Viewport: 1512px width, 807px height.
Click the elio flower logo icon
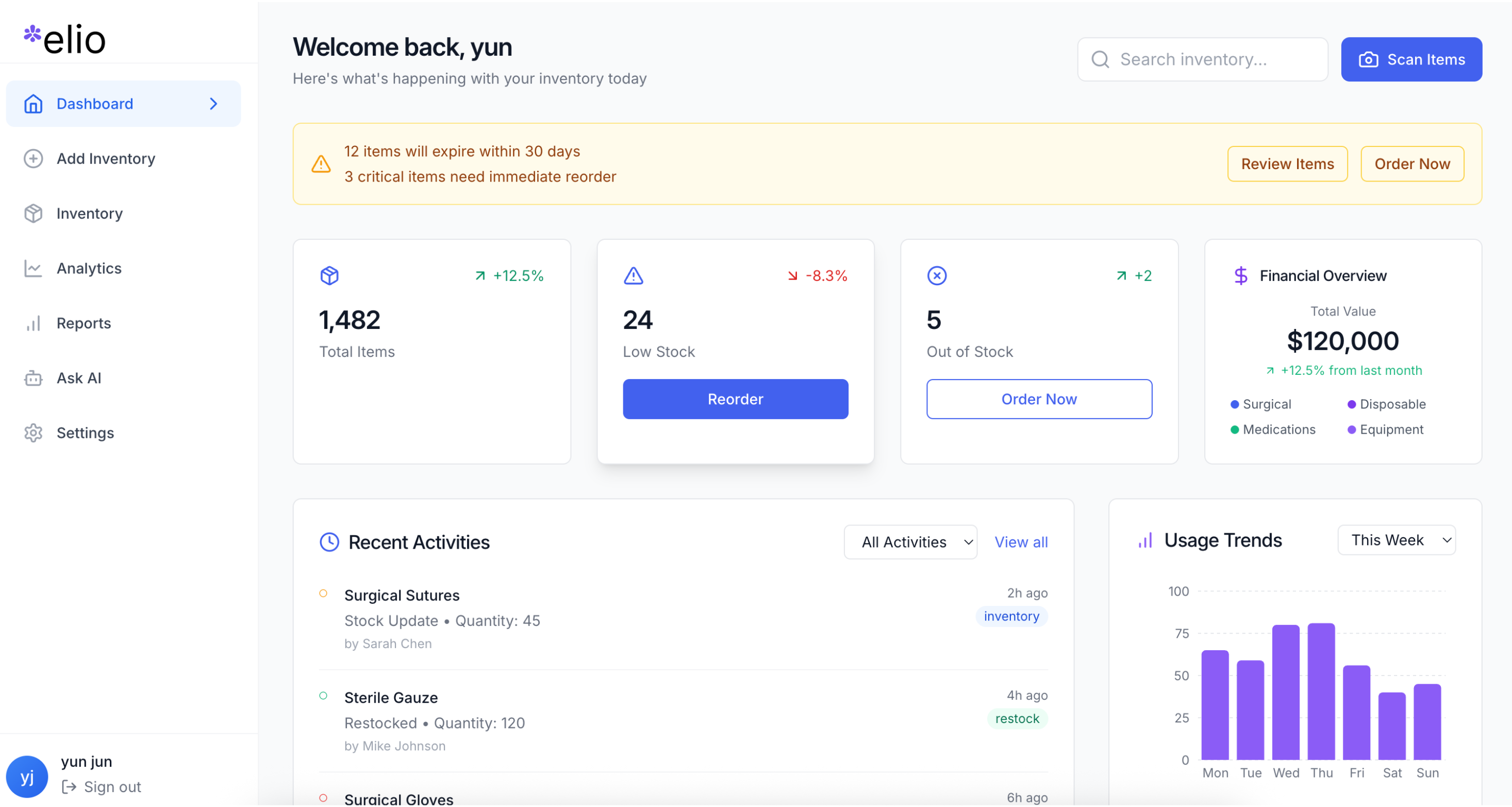[32, 34]
